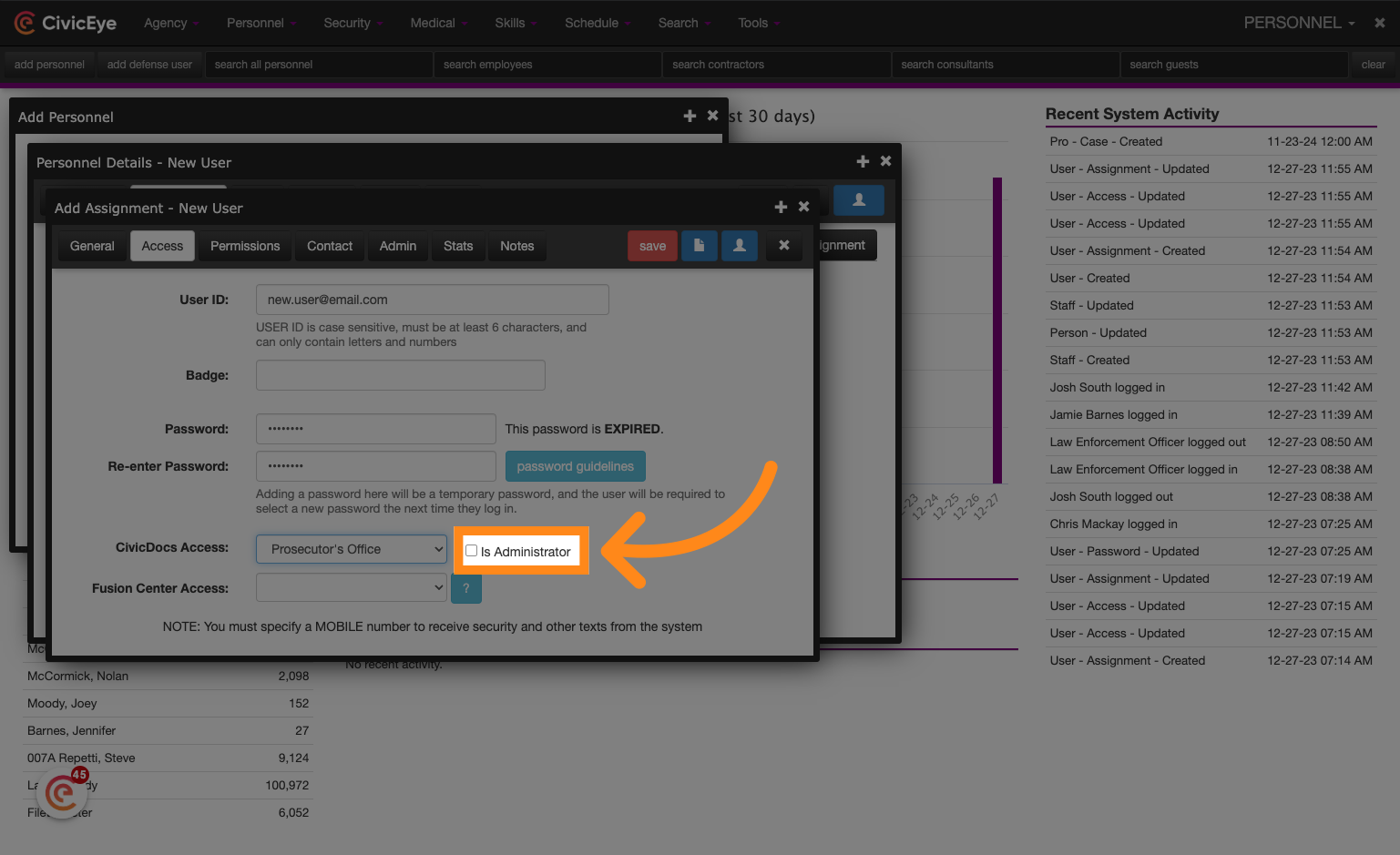Click 'User - Password - Updated' activity entry
This screenshot has width=1400, height=855.
tap(1211, 551)
